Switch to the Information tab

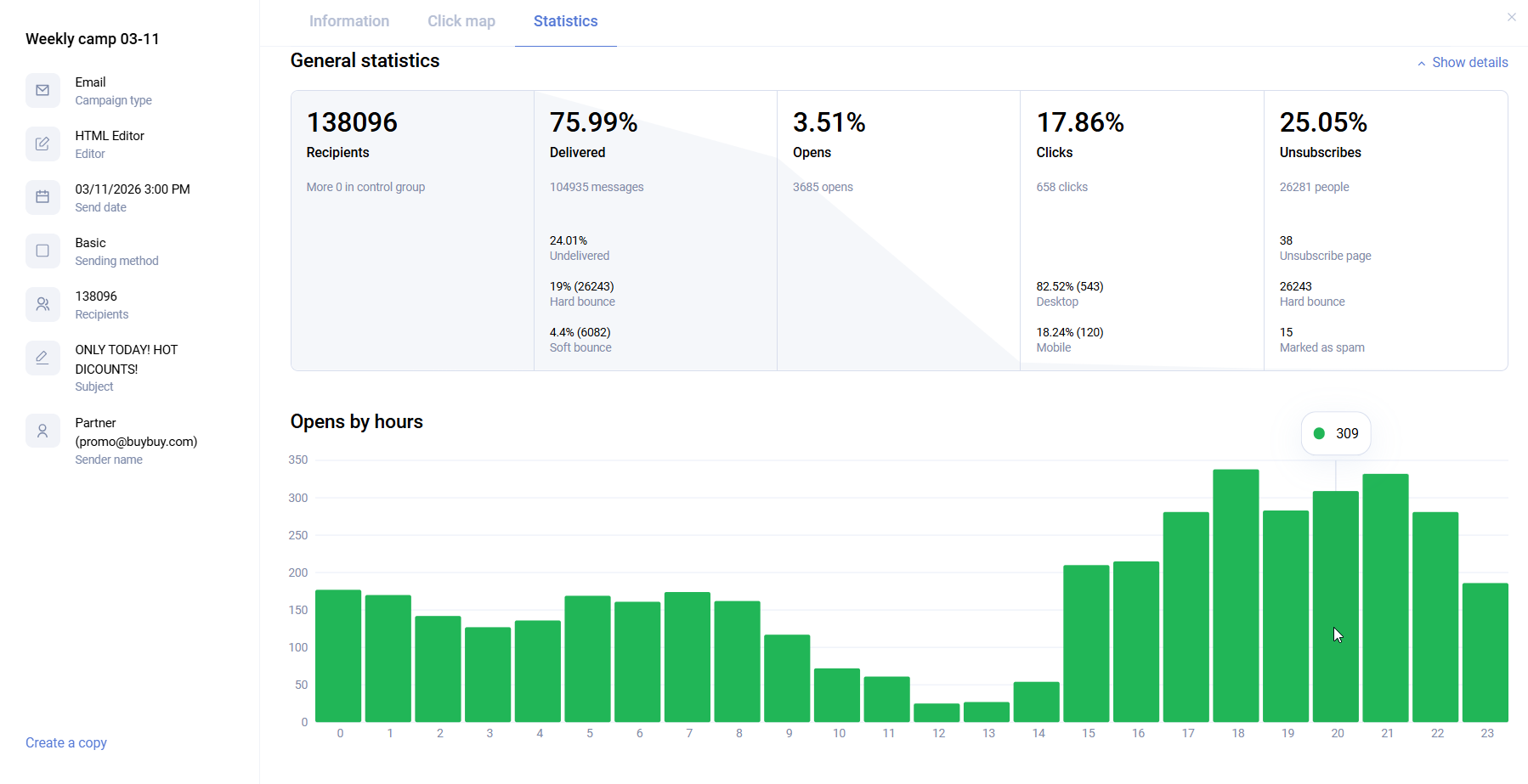(x=348, y=21)
